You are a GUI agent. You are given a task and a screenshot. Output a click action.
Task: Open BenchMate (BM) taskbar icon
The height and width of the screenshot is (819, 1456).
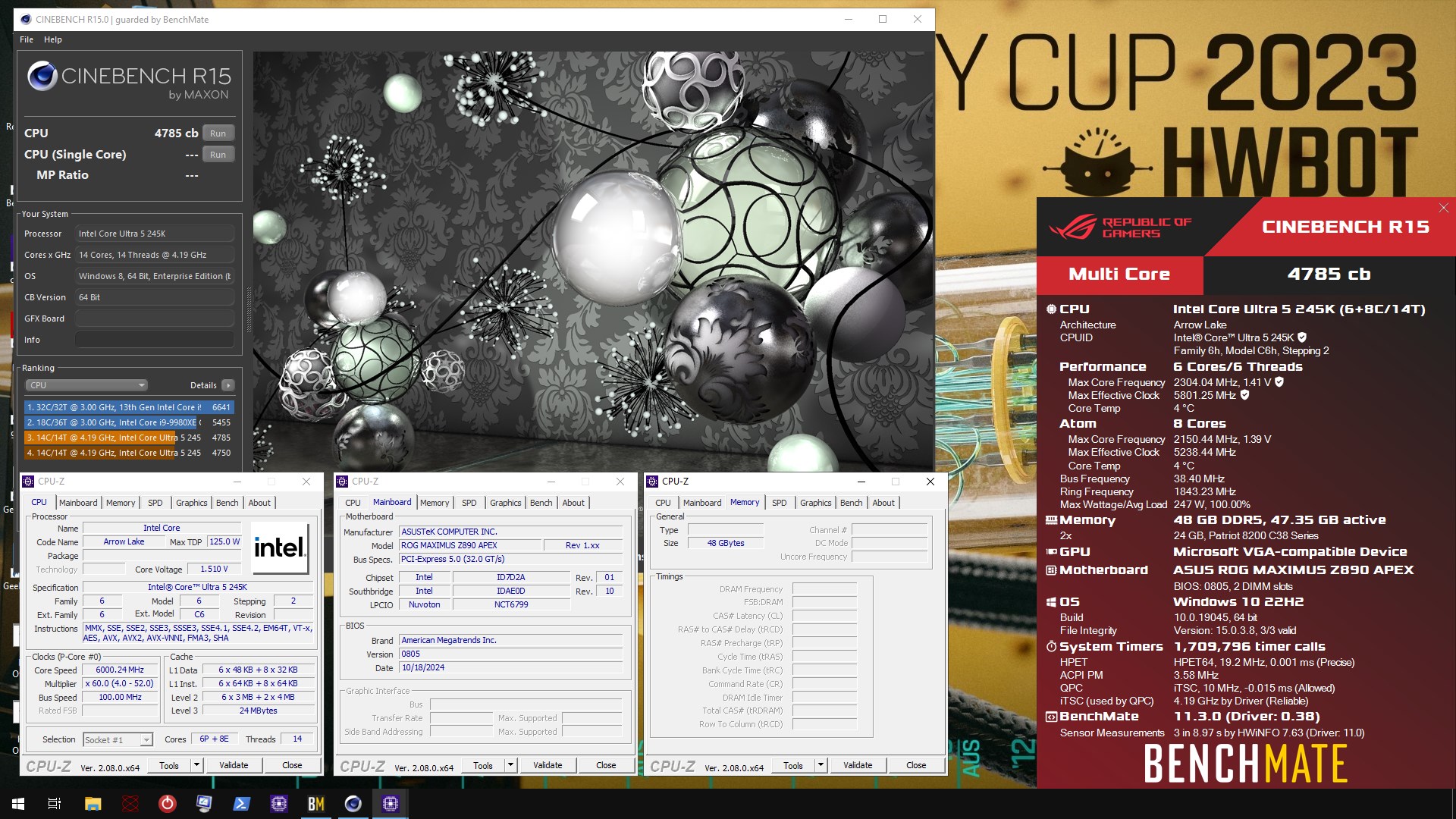316,804
